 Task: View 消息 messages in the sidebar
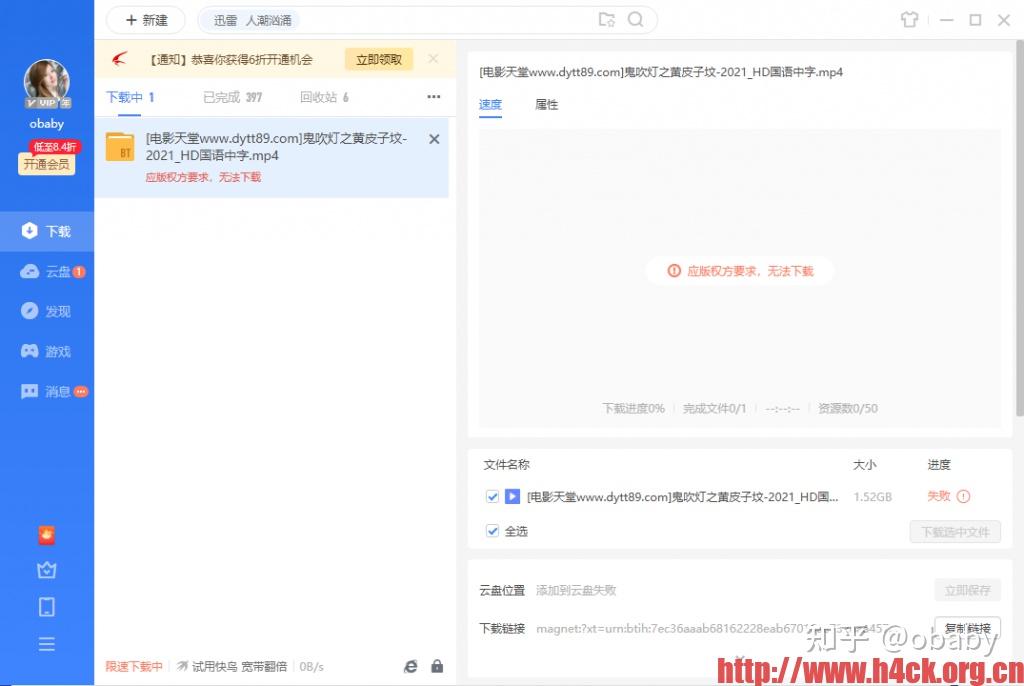(46, 391)
